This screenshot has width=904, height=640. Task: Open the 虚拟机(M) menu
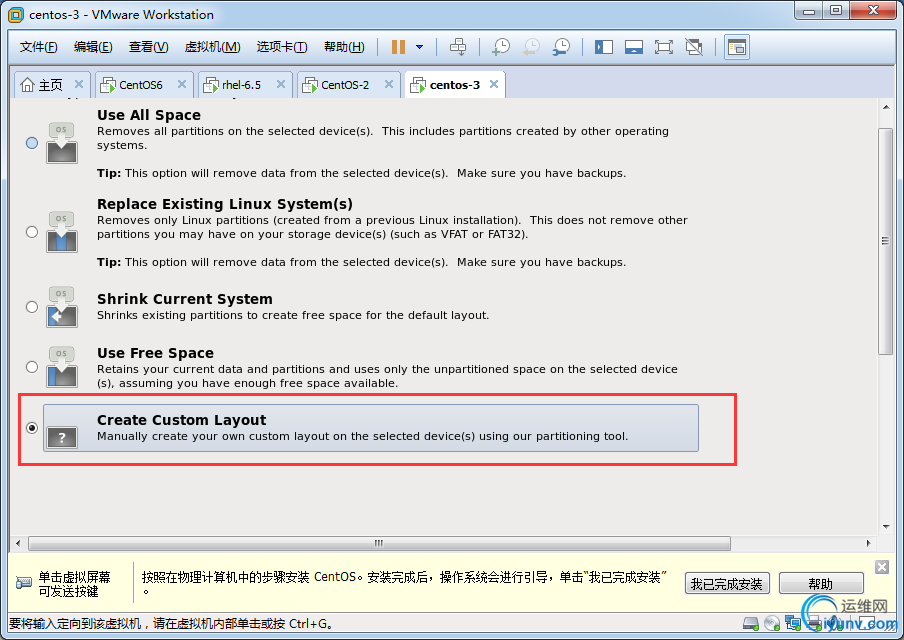pyautogui.click(x=212, y=47)
